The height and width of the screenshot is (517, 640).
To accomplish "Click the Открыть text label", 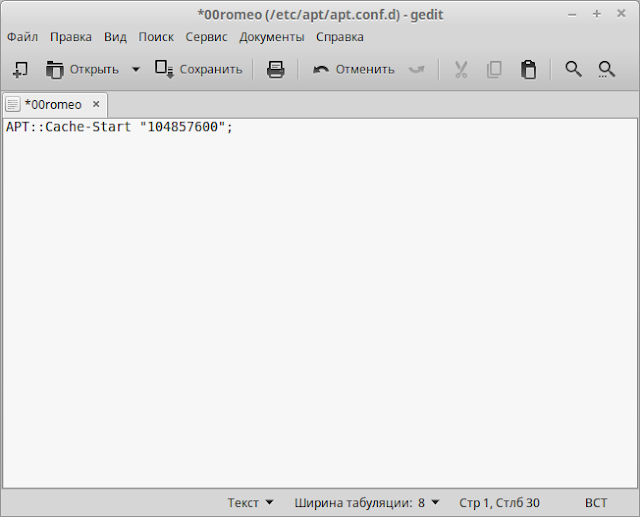I will (94, 69).
